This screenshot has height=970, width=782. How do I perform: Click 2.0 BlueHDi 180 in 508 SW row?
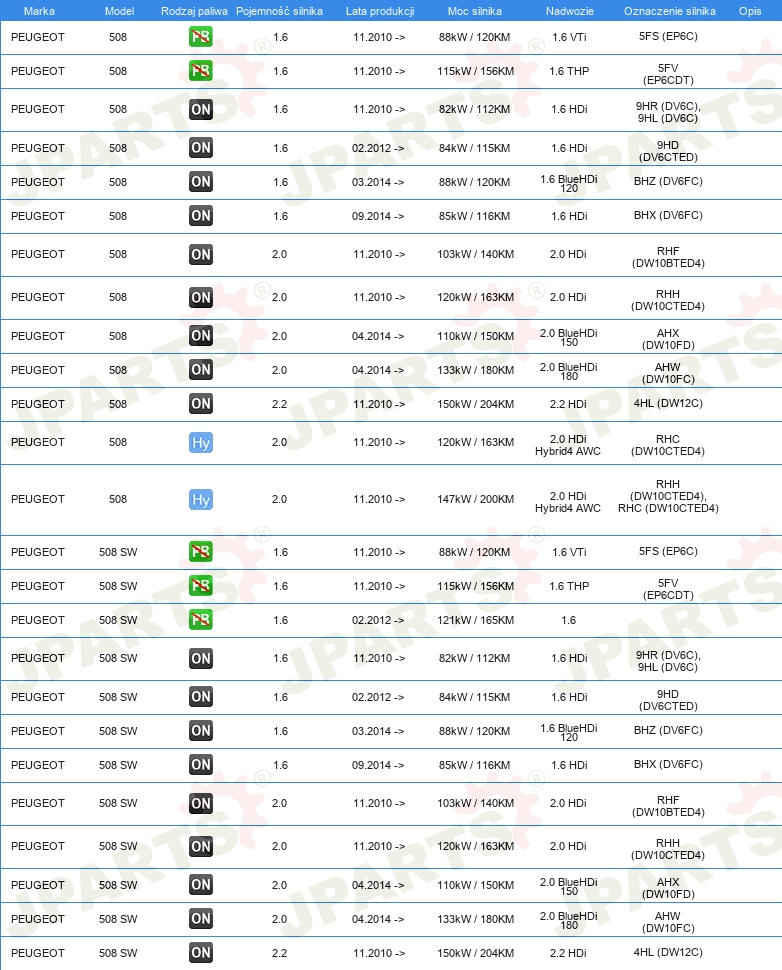569,920
